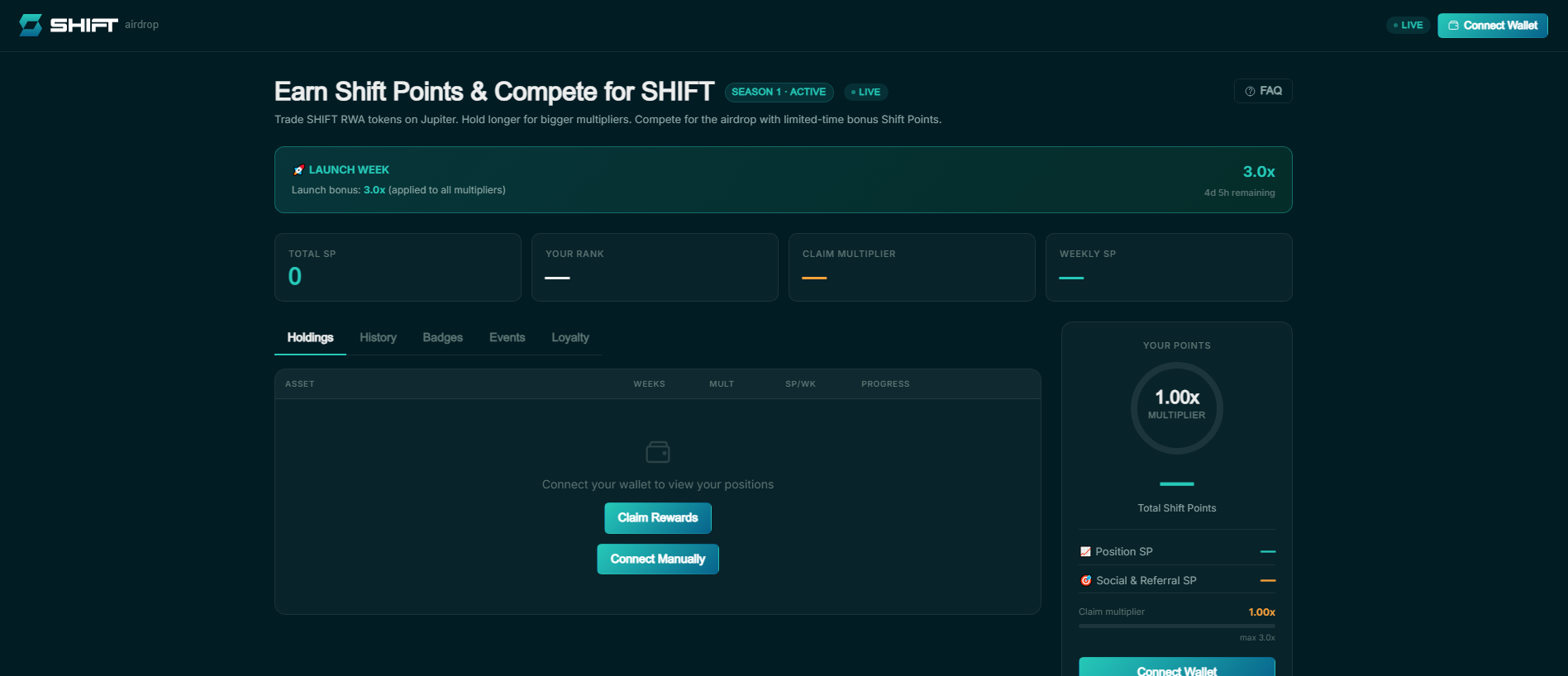Click the LAUNCH WEEK heading text
This screenshot has height=676, width=1568.
point(349,170)
